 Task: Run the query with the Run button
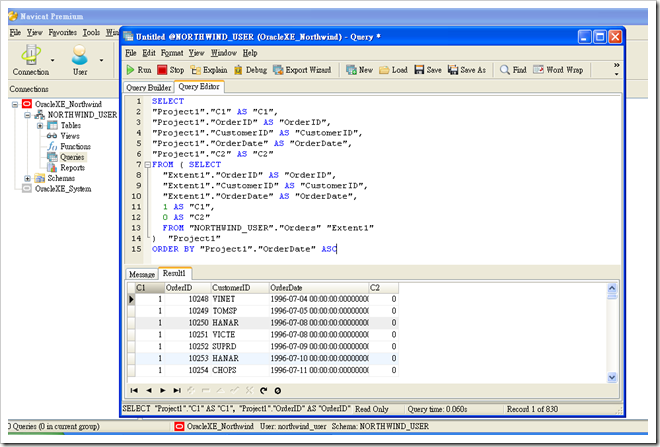138,70
